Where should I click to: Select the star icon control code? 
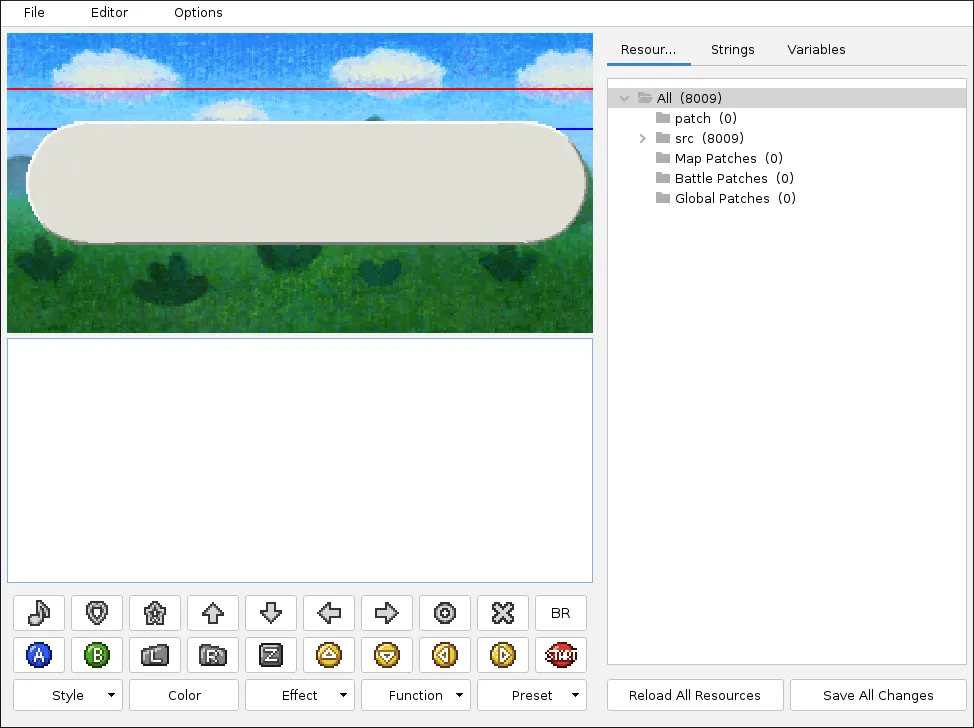(x=154, y=613)
